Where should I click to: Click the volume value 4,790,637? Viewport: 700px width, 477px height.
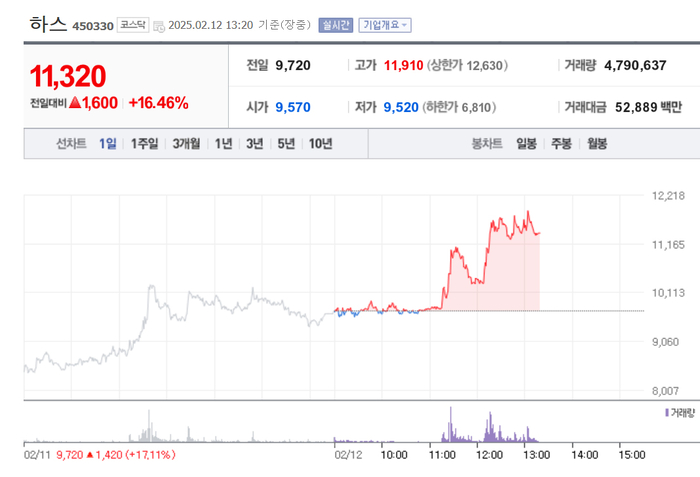[x=635, y=65]
